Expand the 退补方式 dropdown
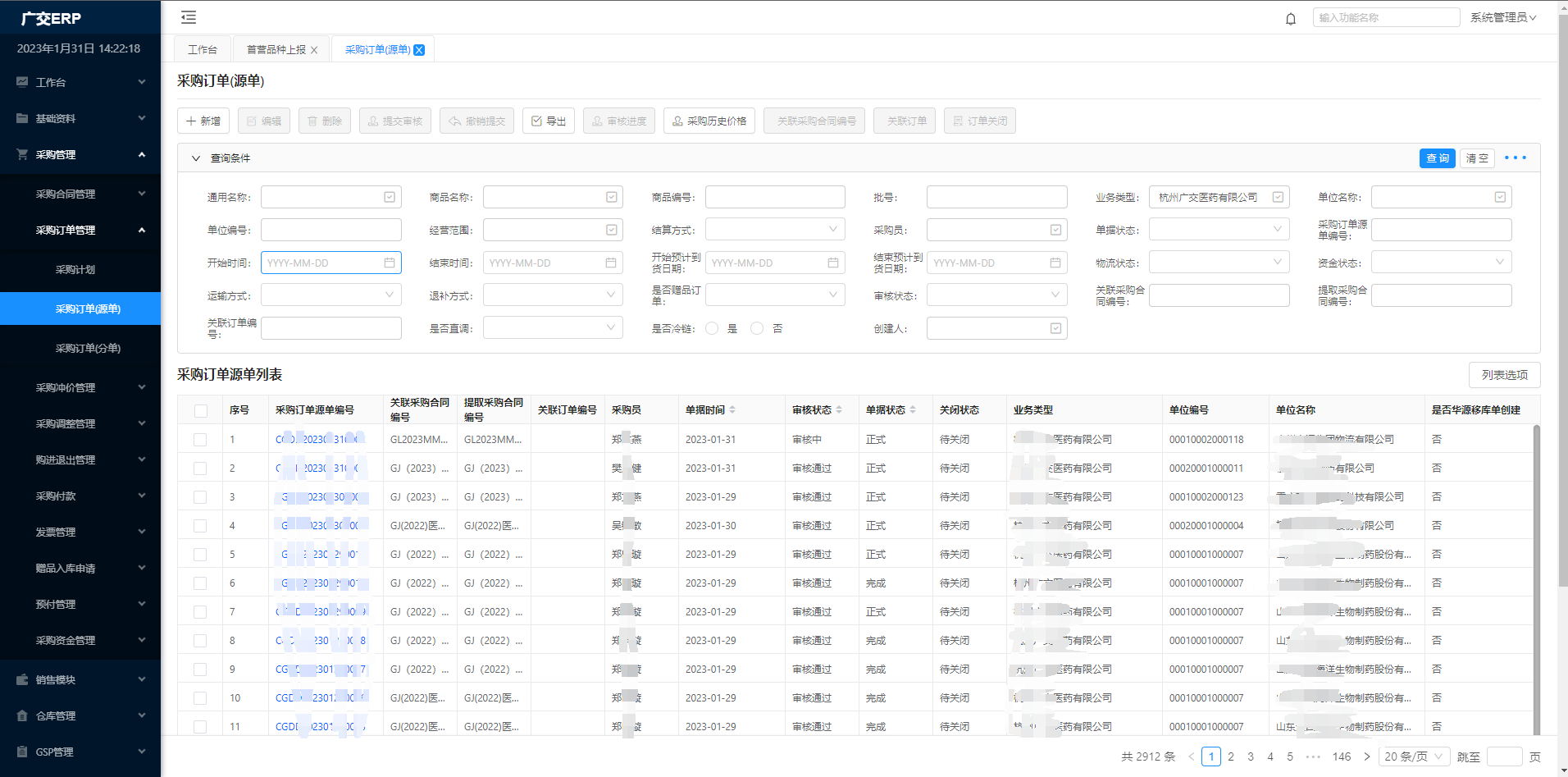 pyautogui.click(x=553, y=295)
